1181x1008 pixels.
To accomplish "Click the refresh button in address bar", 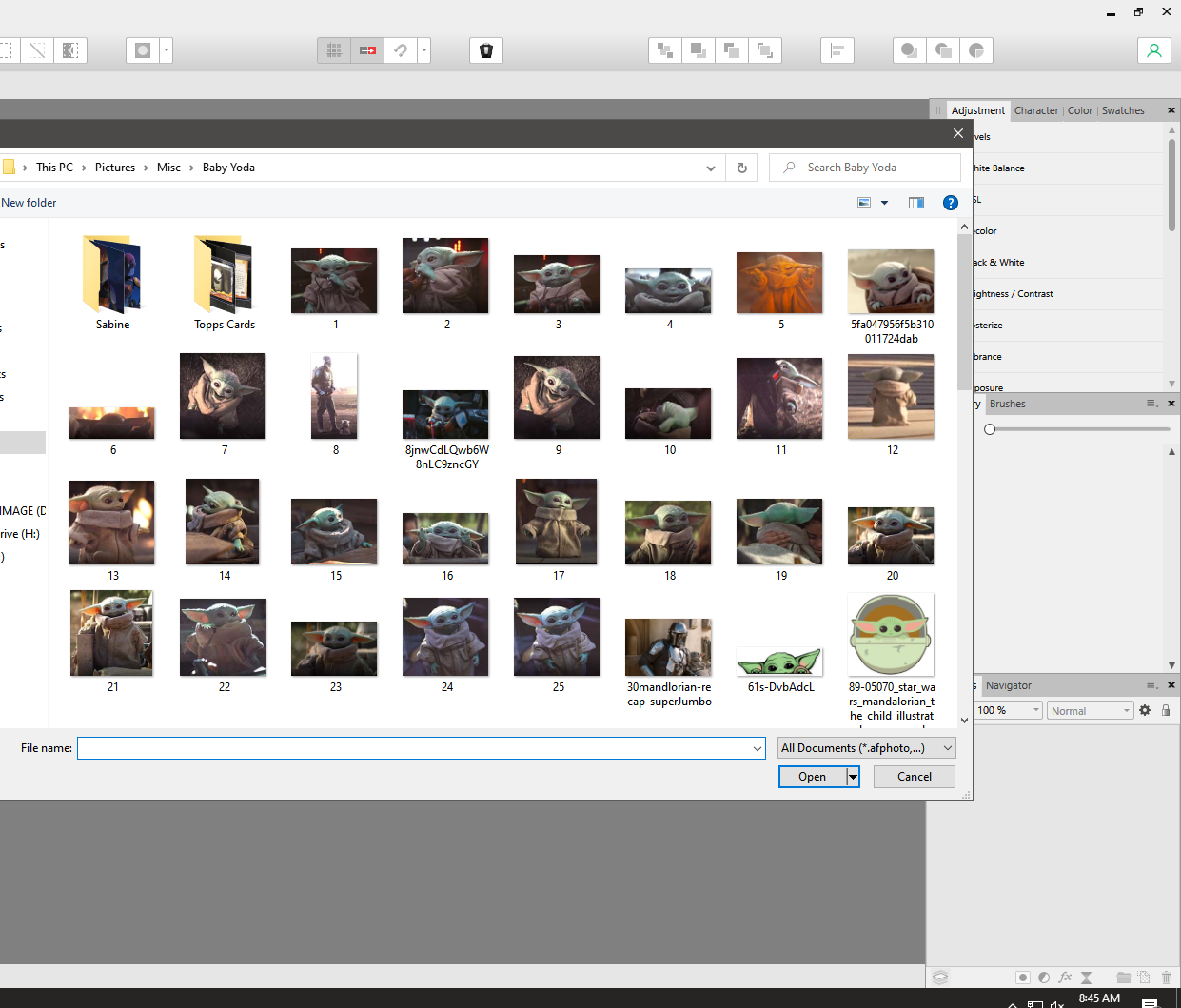I will (x=742, y=168).
